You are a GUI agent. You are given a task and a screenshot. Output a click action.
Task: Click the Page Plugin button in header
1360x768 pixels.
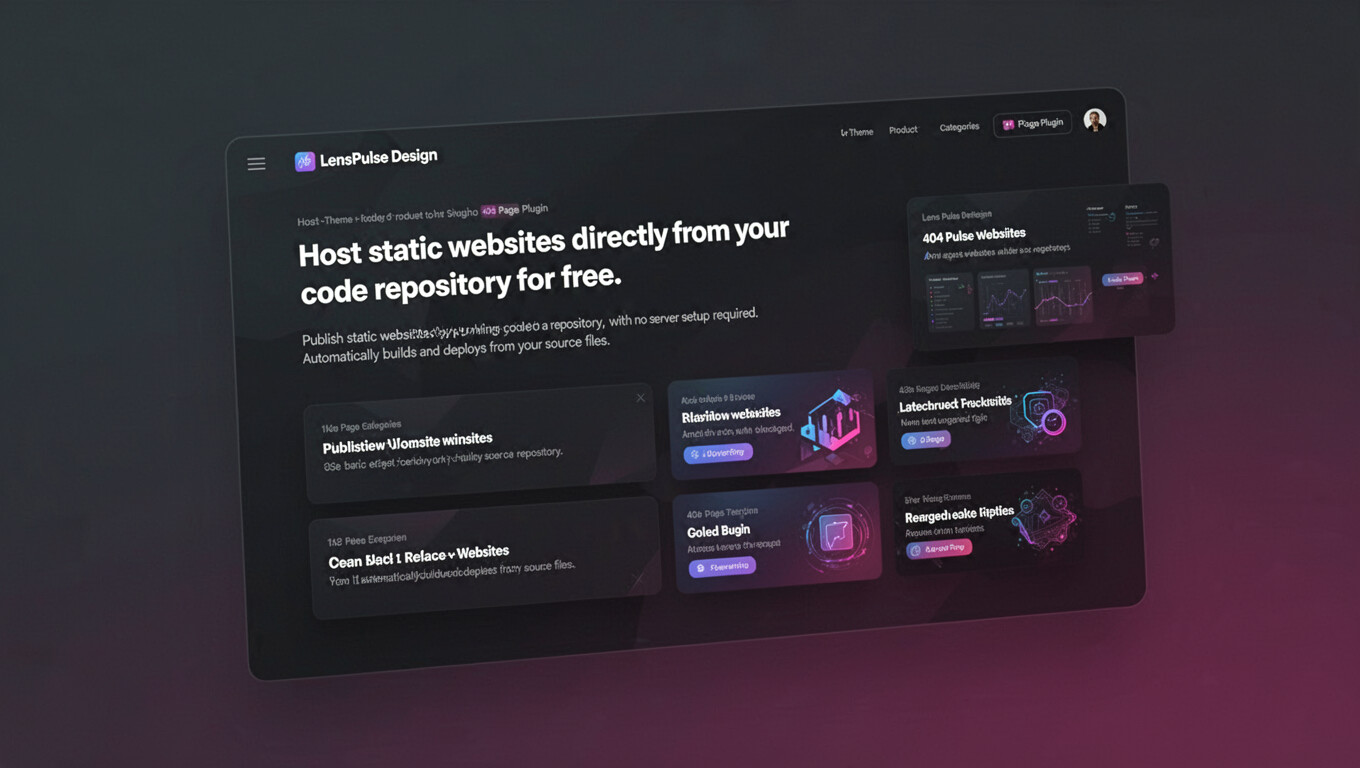pyautogui.click(x=1032, y=124)
